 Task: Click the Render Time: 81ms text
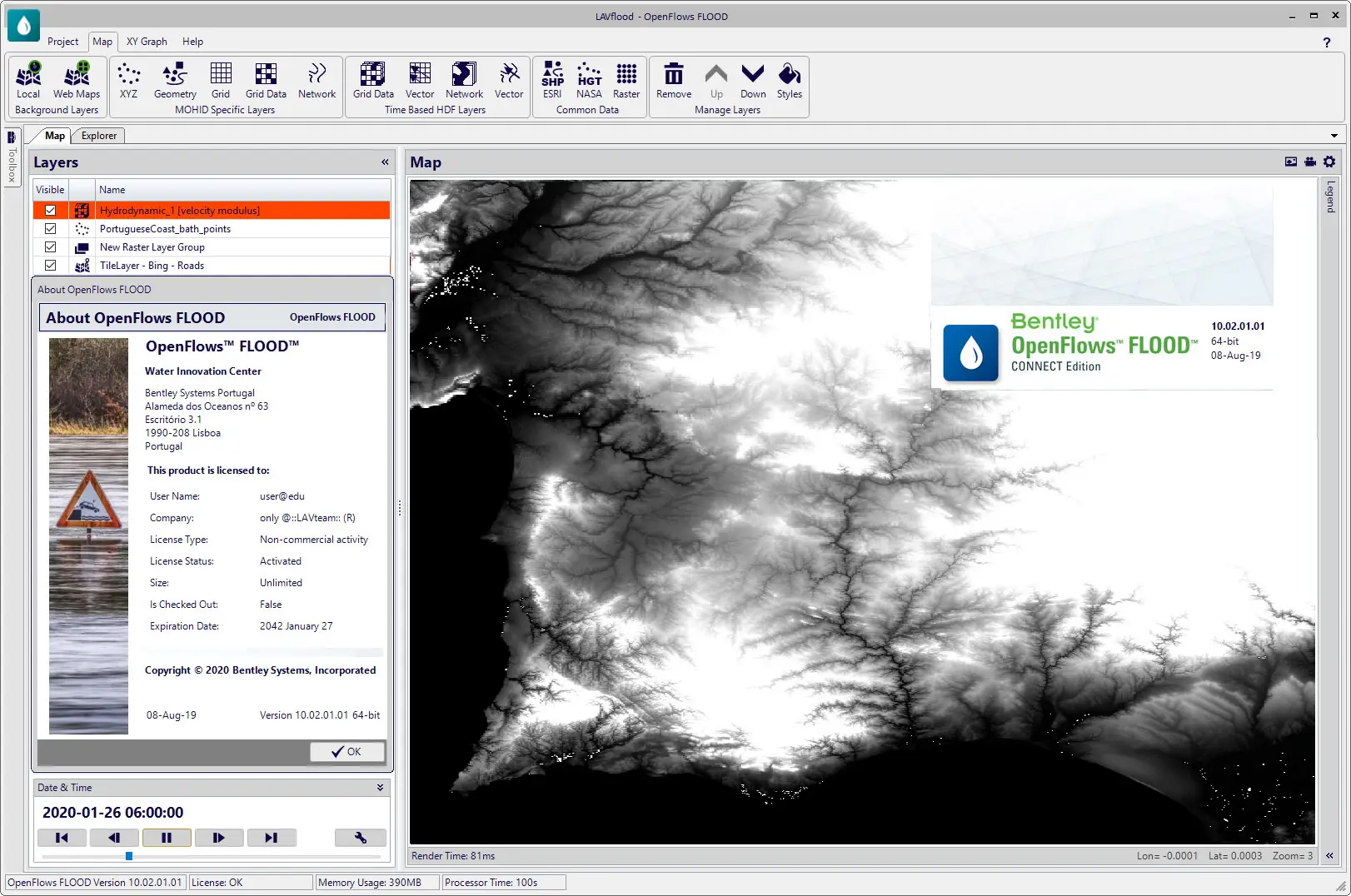tap(453, 856)
